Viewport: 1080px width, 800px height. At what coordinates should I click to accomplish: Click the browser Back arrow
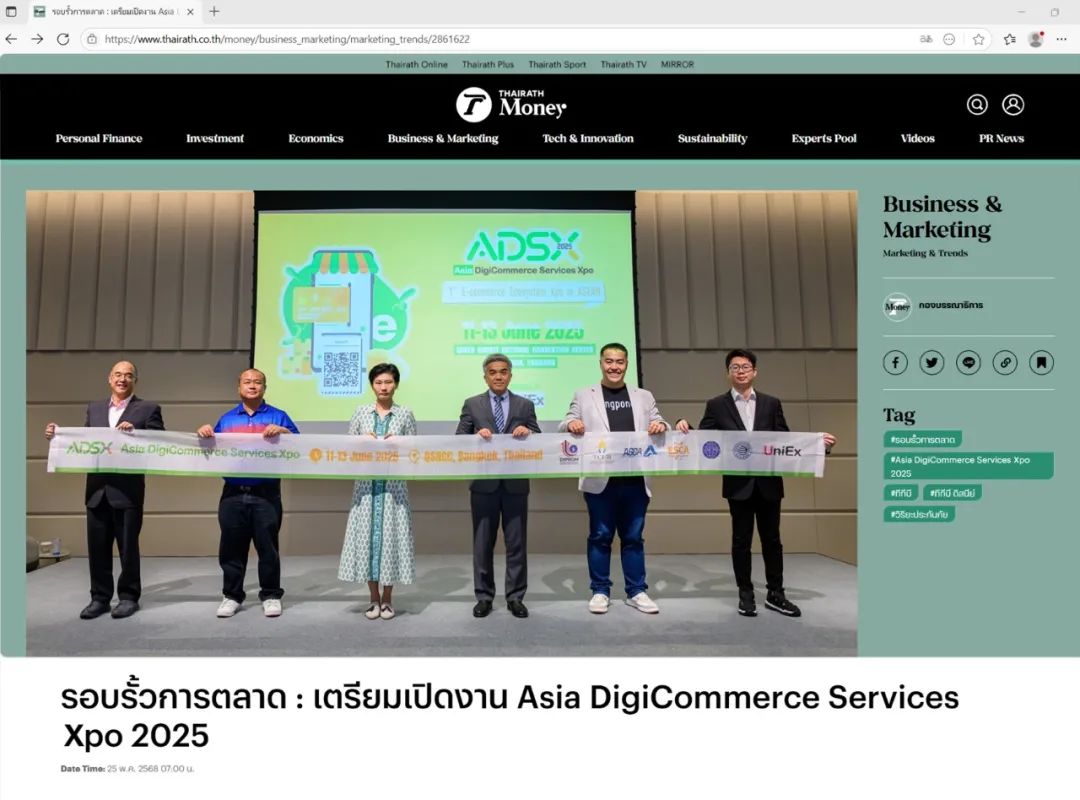pos(11,39)
